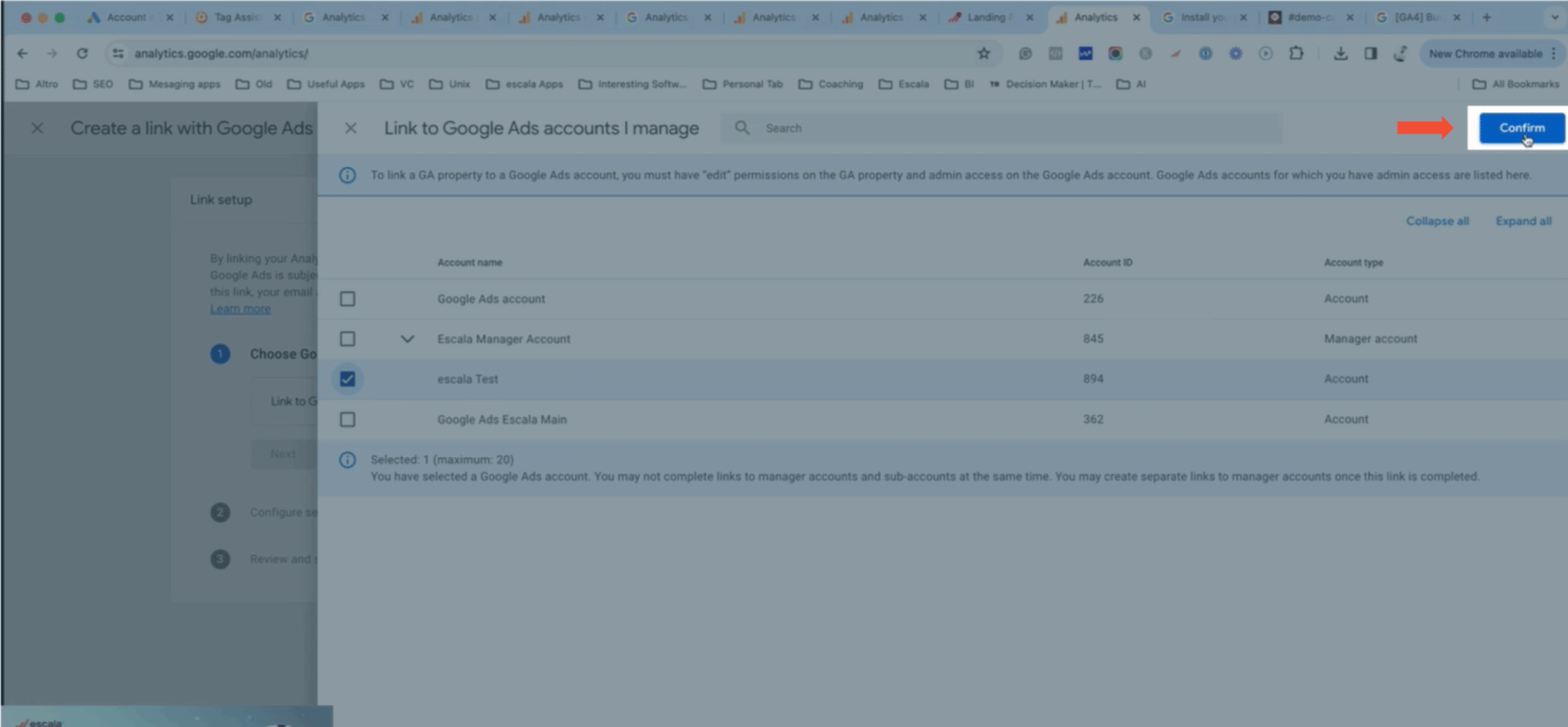Open the Chrome extensions puzzle icon
The width and height of the screenshot is (1568, 727).
click(1295, 53)
